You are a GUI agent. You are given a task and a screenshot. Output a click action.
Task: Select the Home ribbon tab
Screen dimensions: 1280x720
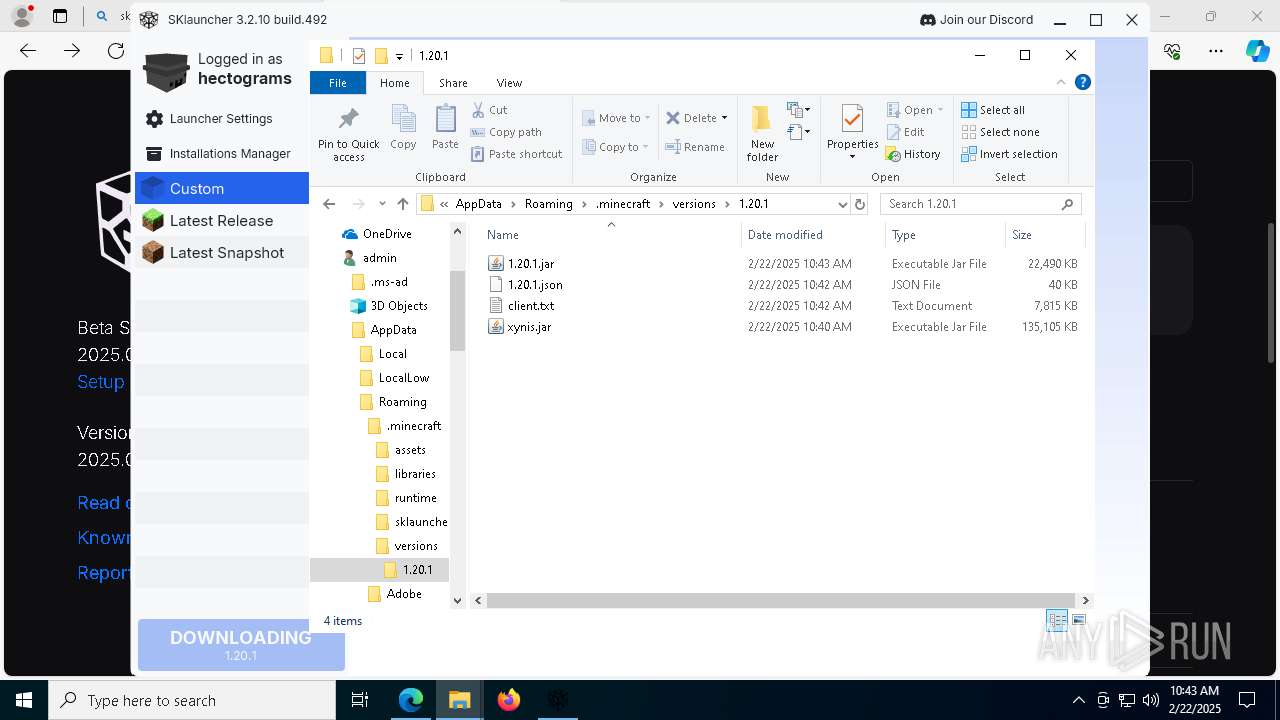395,83
